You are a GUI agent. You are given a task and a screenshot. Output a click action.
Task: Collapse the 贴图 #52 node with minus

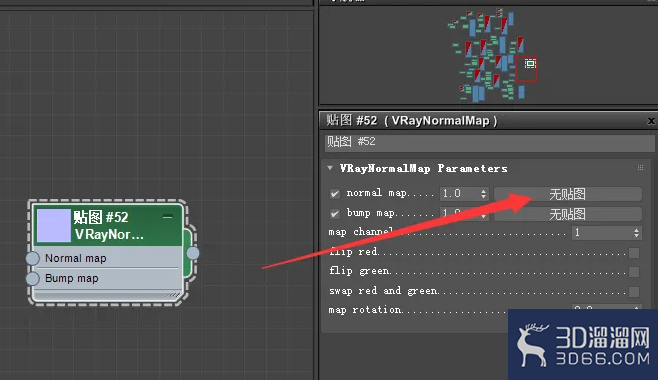click(x=168, y=216)
